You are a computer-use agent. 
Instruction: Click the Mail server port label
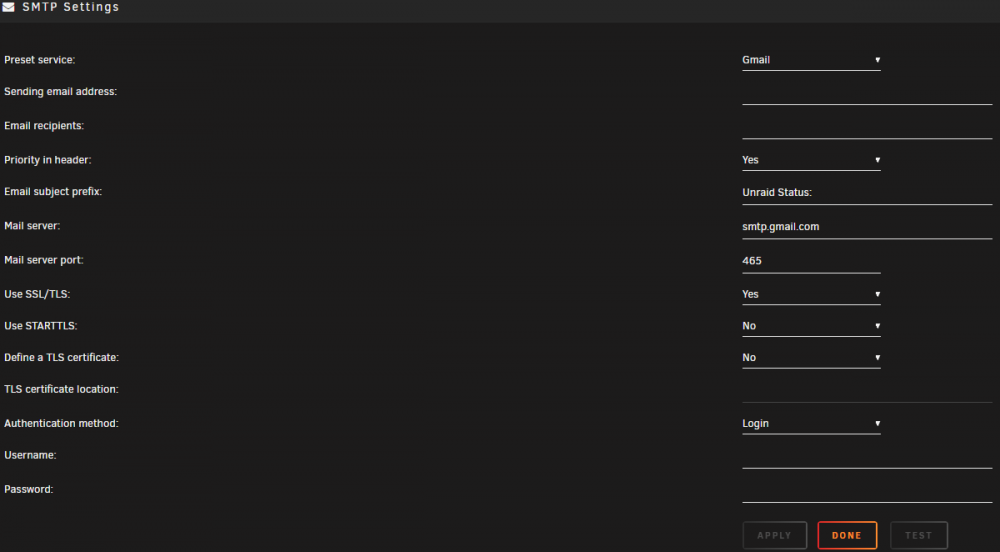coord(44,261)
